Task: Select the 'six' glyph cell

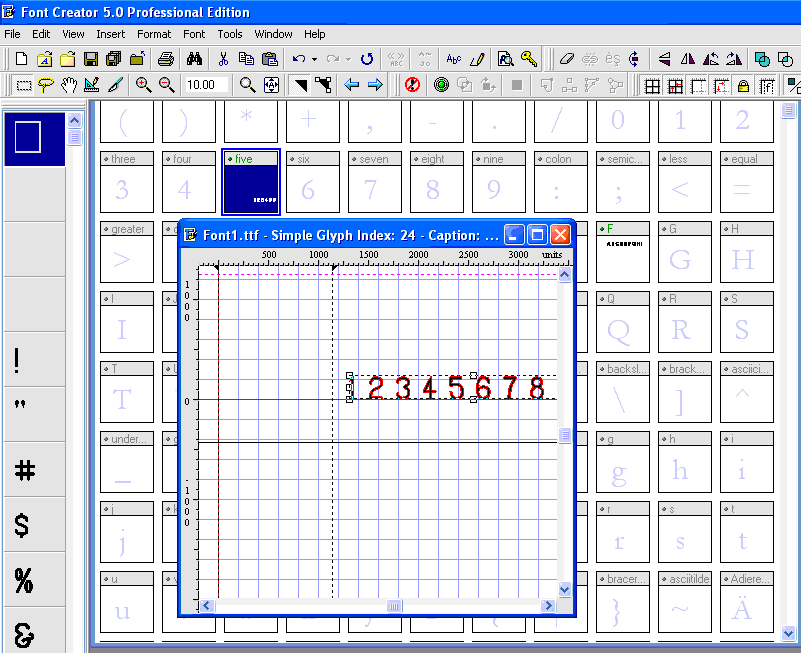Action: tap(313, 182)
